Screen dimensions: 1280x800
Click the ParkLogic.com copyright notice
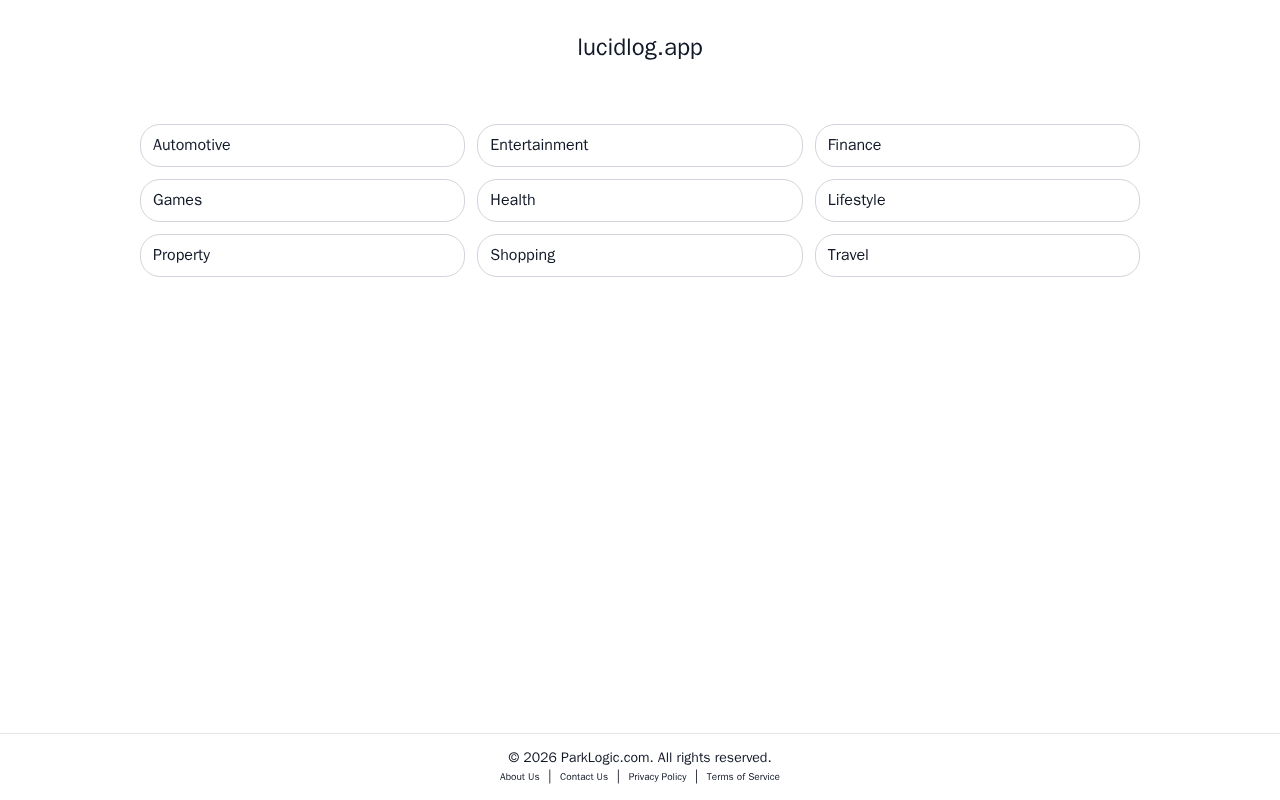point(640,758)
